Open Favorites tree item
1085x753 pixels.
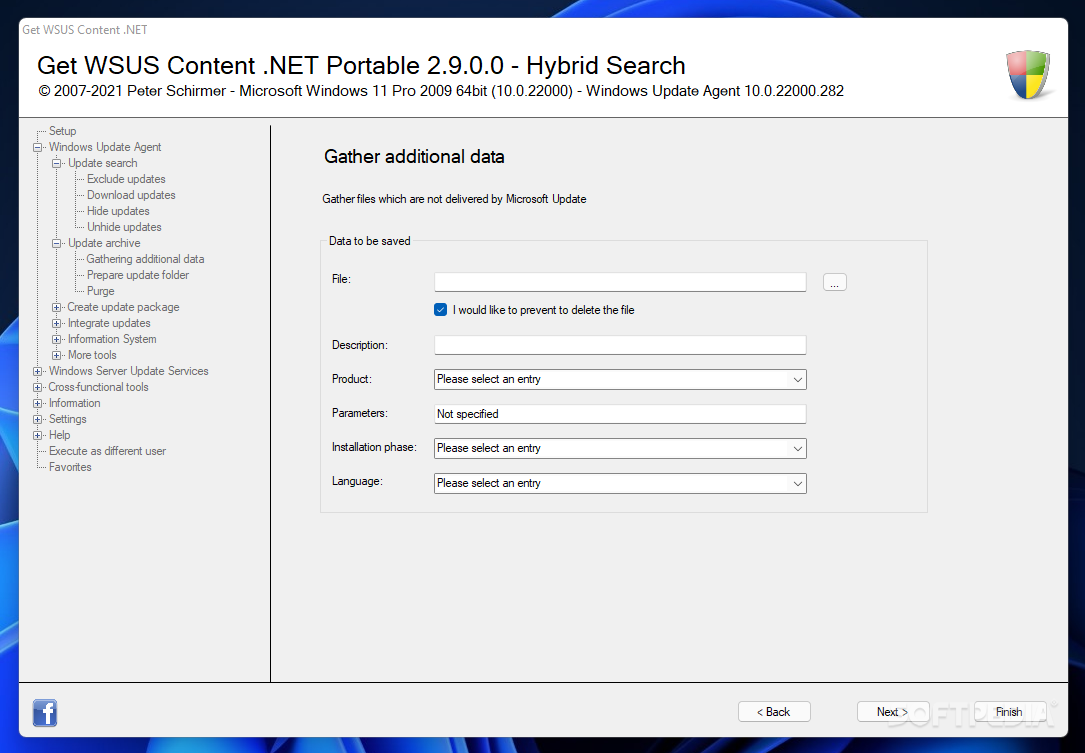[x=70, y=466]
